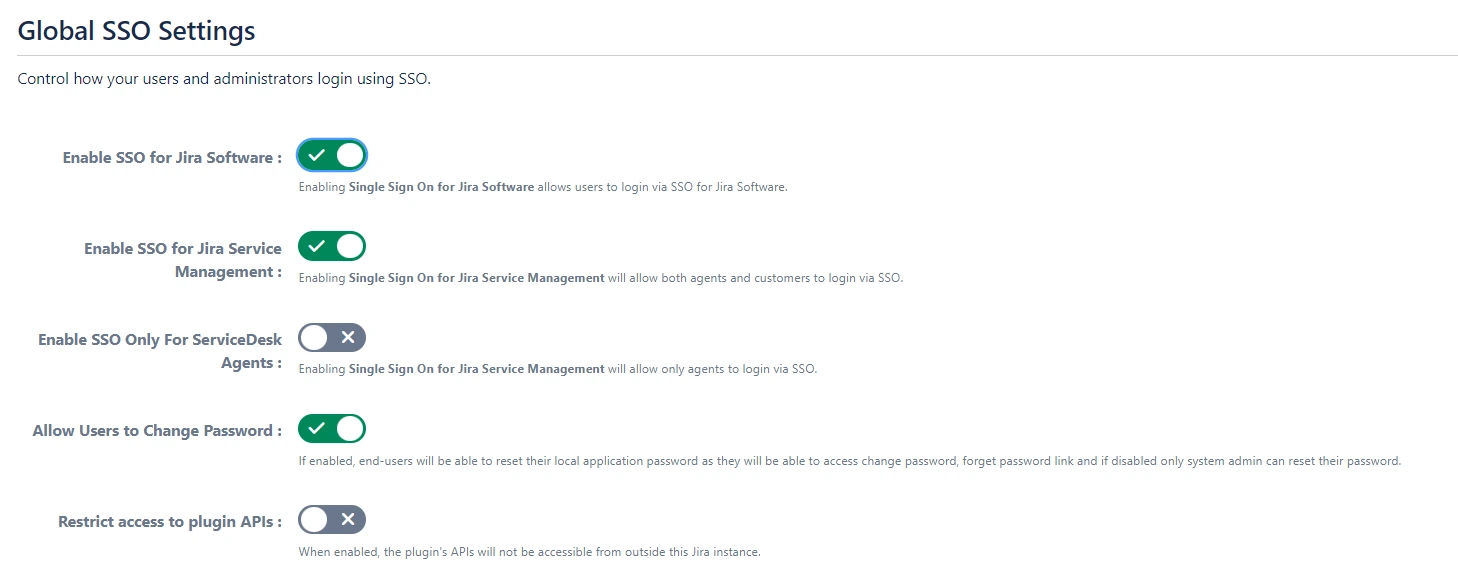Click the 'Enable SSO for Jira Software :' label
The width and height of the screenshot is (1458, 575).
(172, 158)
